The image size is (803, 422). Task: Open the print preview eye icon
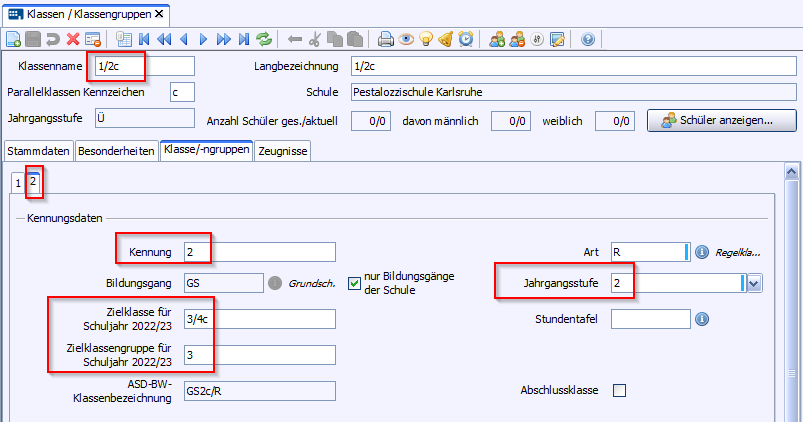coord(406,40)
